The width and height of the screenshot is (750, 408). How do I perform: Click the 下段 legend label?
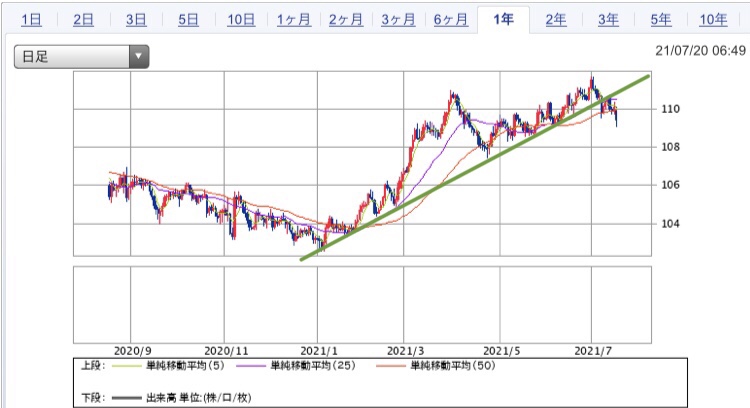tap(93, 397)
